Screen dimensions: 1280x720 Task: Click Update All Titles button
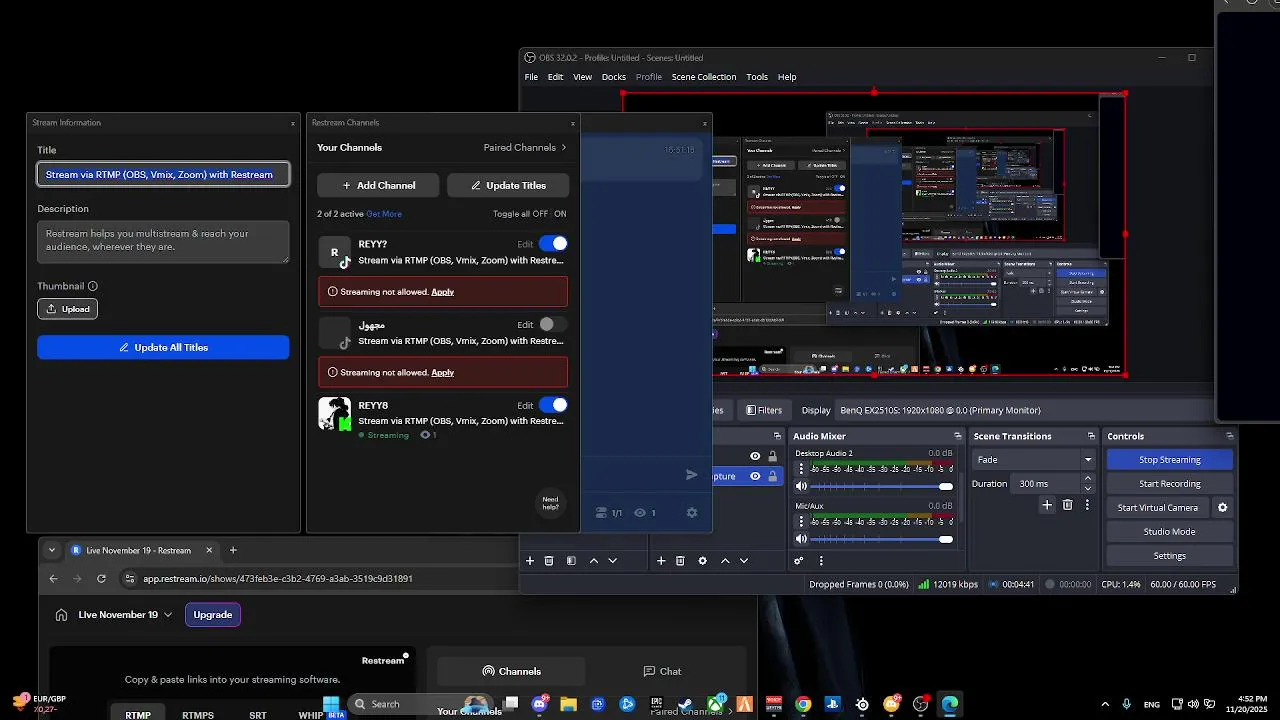coord(163,347)
